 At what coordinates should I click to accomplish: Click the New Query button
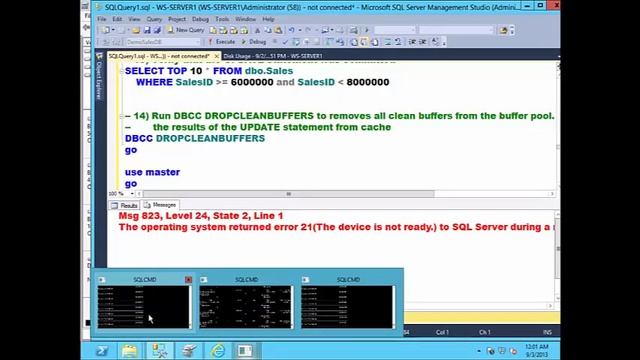[x=186, y=30]
